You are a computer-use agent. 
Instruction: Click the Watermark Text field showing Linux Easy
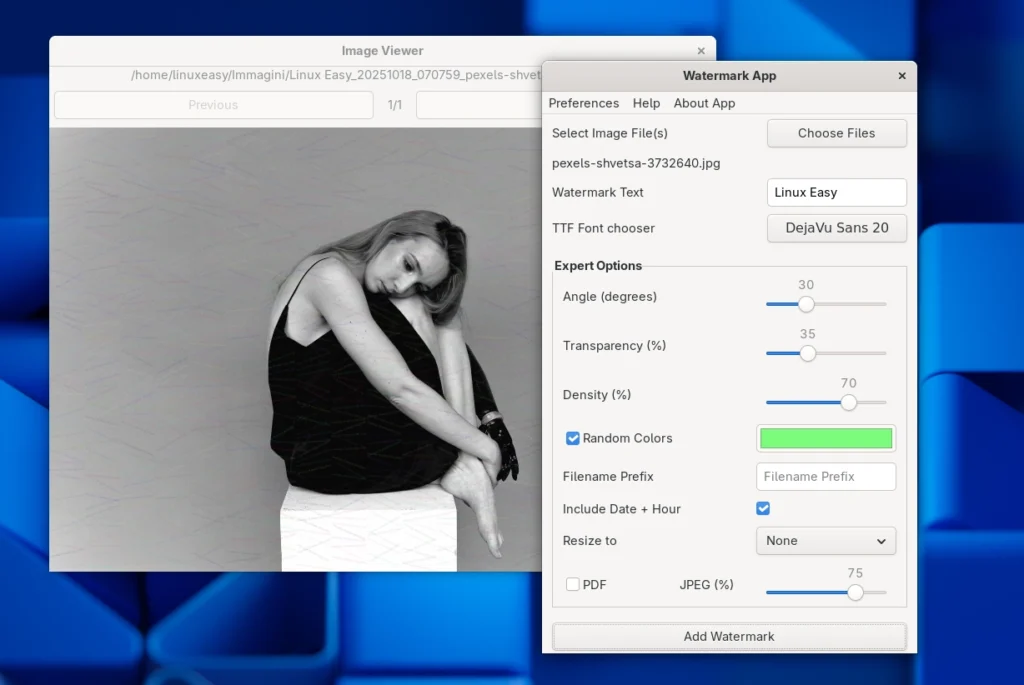[x=836, y=192]
